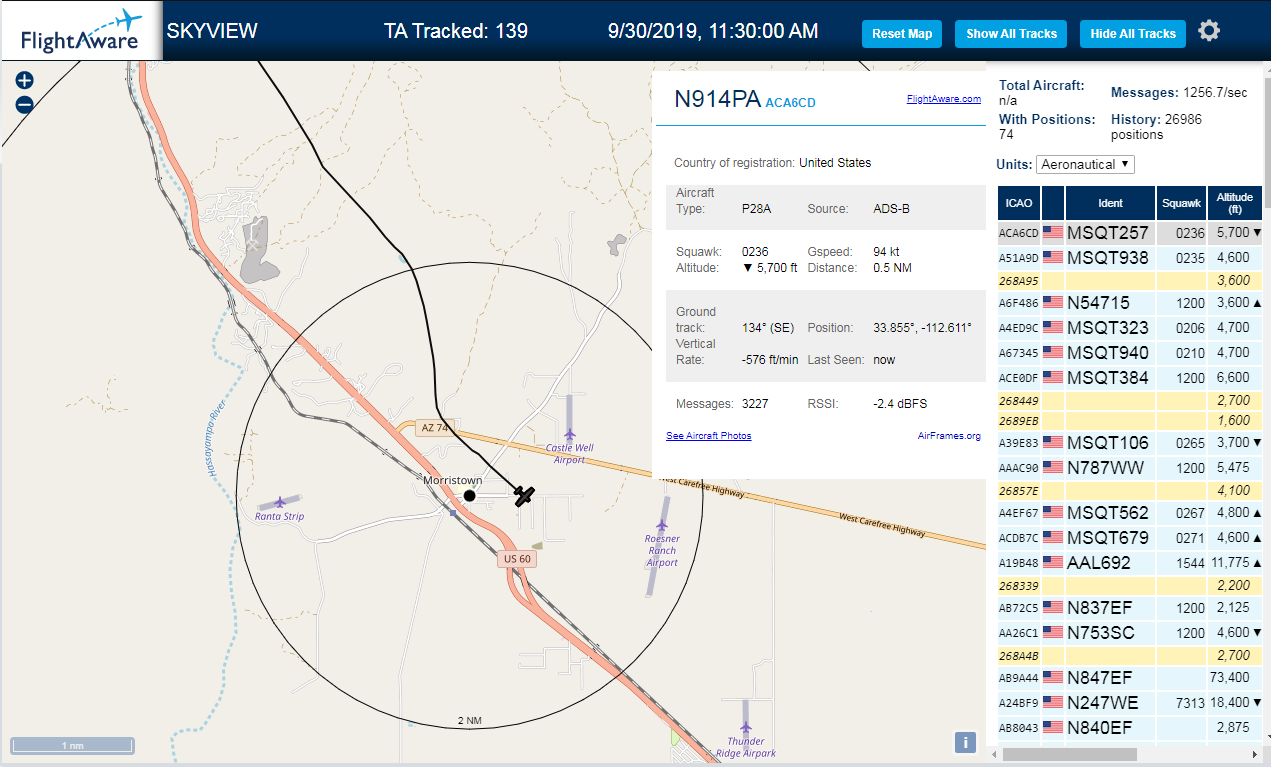Screen dimensions: 1271x767
Task: Zoom out with the minus map control
Action: point(25,104)
